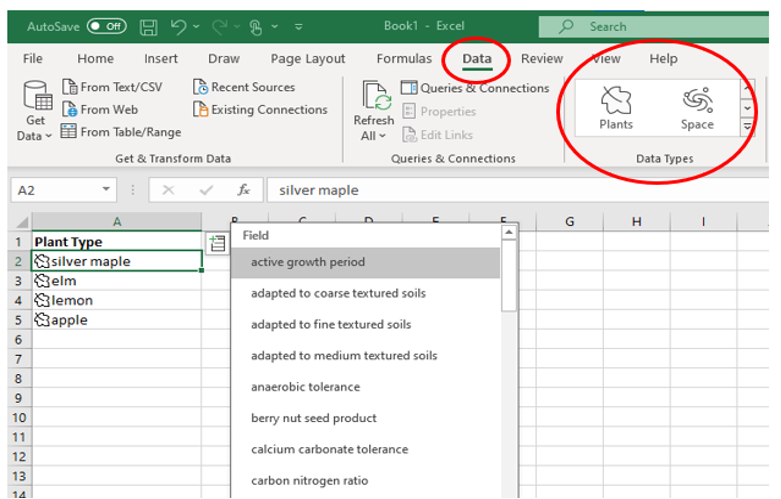Open Recent Sources
781x499 pixels.
[x=244, y=87]
